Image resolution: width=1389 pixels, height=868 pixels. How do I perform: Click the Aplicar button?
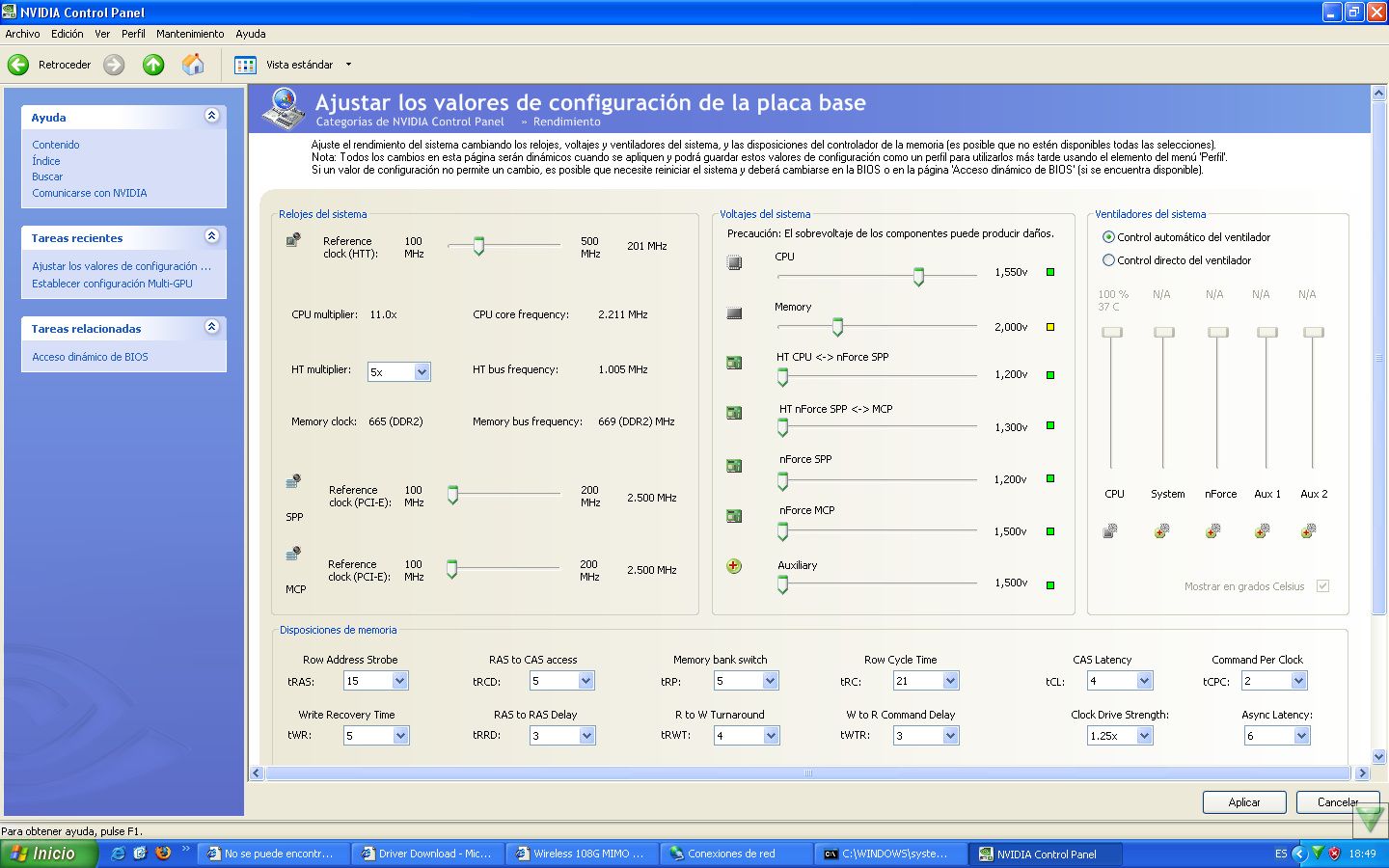(1244, 802)
